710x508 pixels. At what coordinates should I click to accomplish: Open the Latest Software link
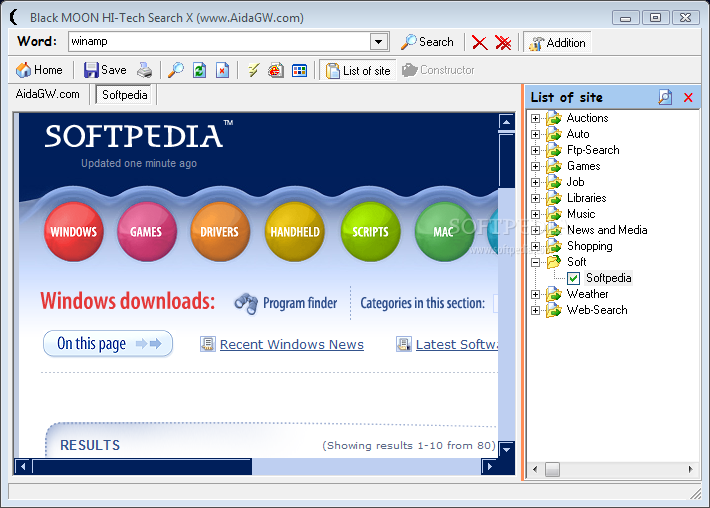click(456, 345)
